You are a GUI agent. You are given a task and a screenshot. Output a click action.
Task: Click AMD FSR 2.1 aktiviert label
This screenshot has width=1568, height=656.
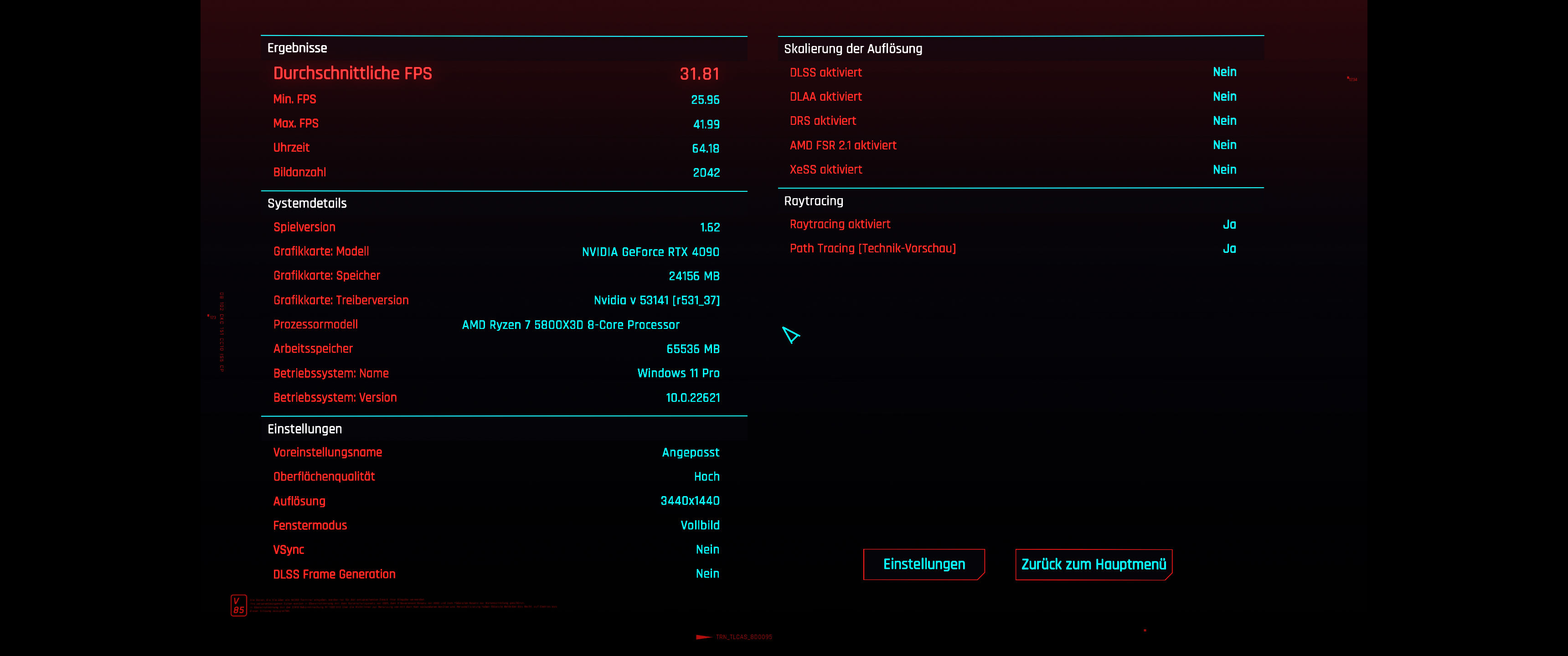(842, 145)
